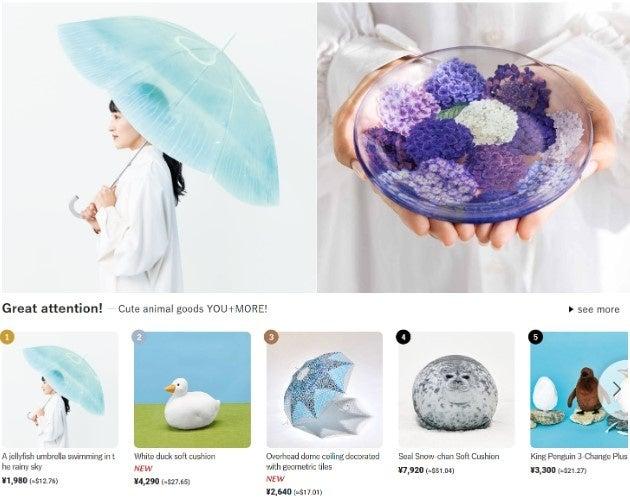The height and width of the screenshot is (497, 630).
Task: Select the geometric tile umbrella thumbnail
Action: (x=324, y=389)
